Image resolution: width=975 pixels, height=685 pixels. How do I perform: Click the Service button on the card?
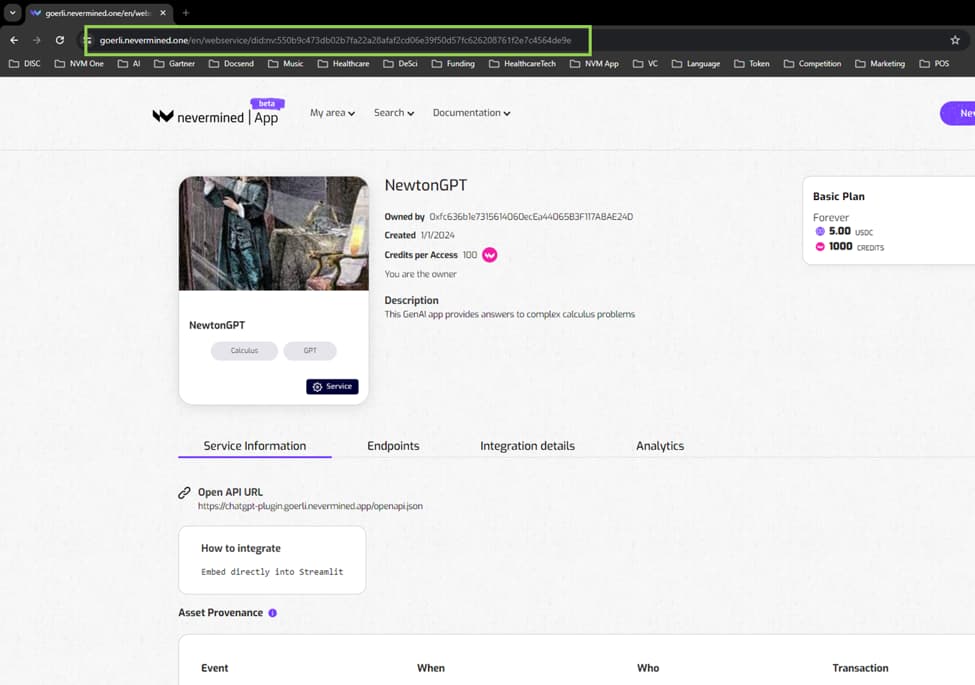tap(332, 387)
